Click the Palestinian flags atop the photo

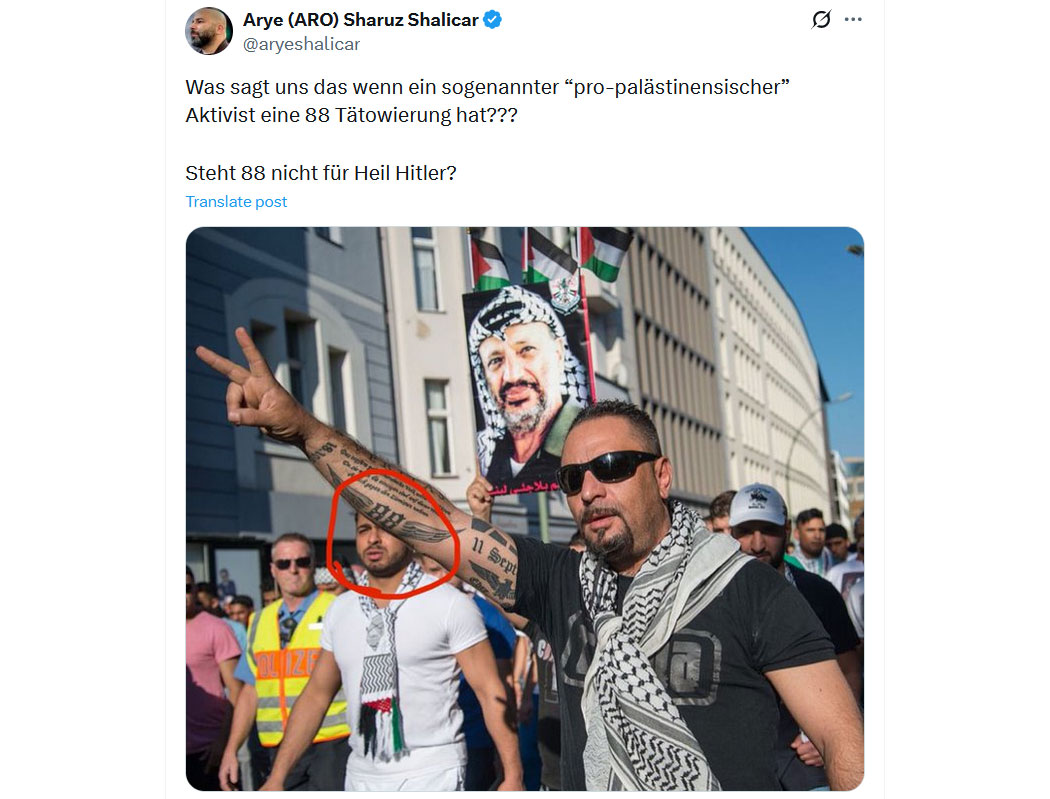pyautogui.click(x=549, y=257)
